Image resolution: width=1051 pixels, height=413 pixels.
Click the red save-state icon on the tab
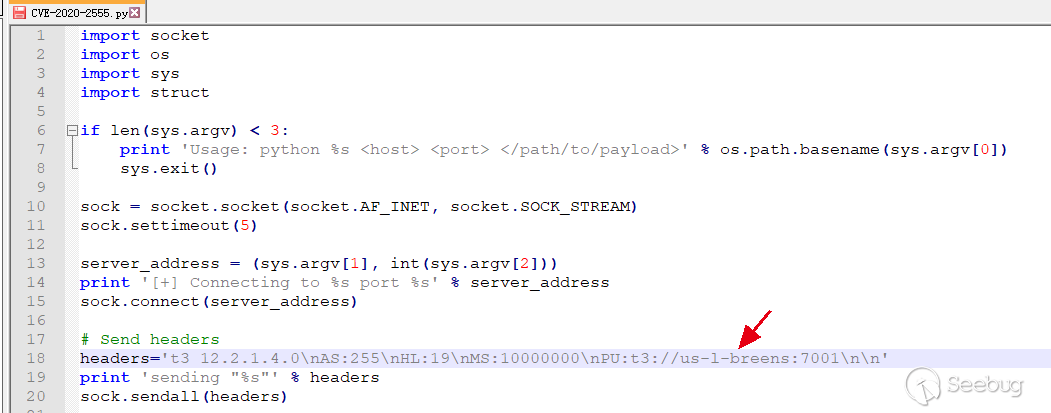19,13
